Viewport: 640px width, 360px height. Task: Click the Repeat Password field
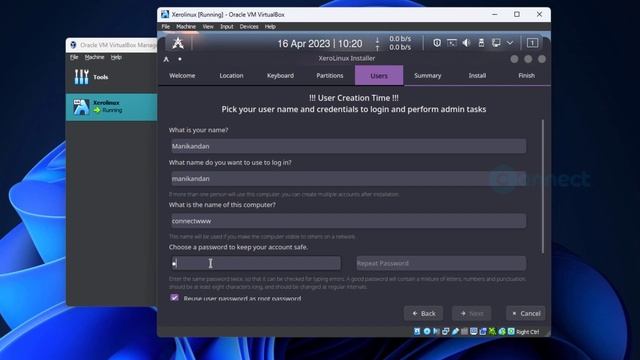[x=441, y=263]
